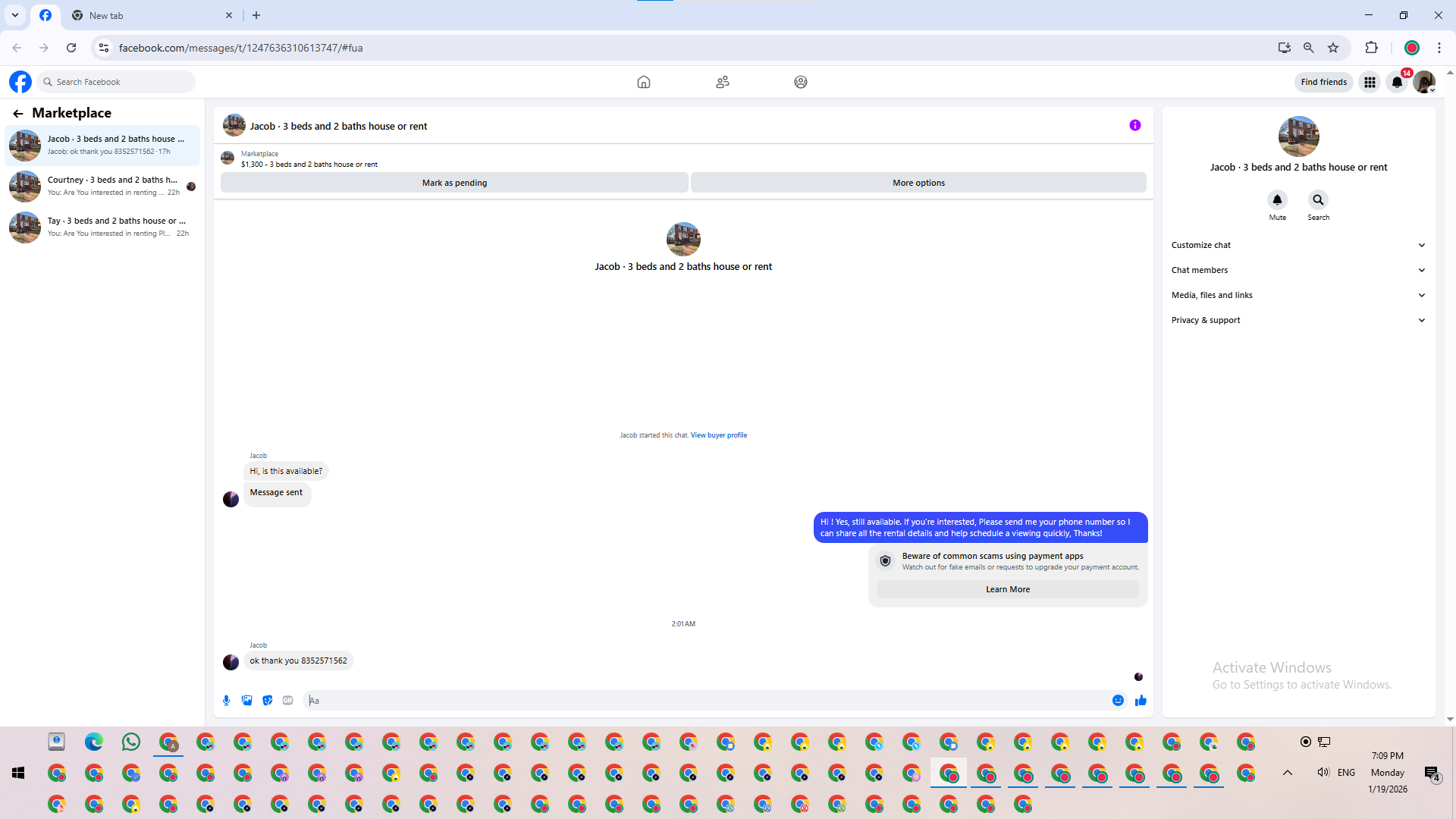Search in conversation using the magnifier icon
Screen dimensions: 1456x819
pos(1318,200)
